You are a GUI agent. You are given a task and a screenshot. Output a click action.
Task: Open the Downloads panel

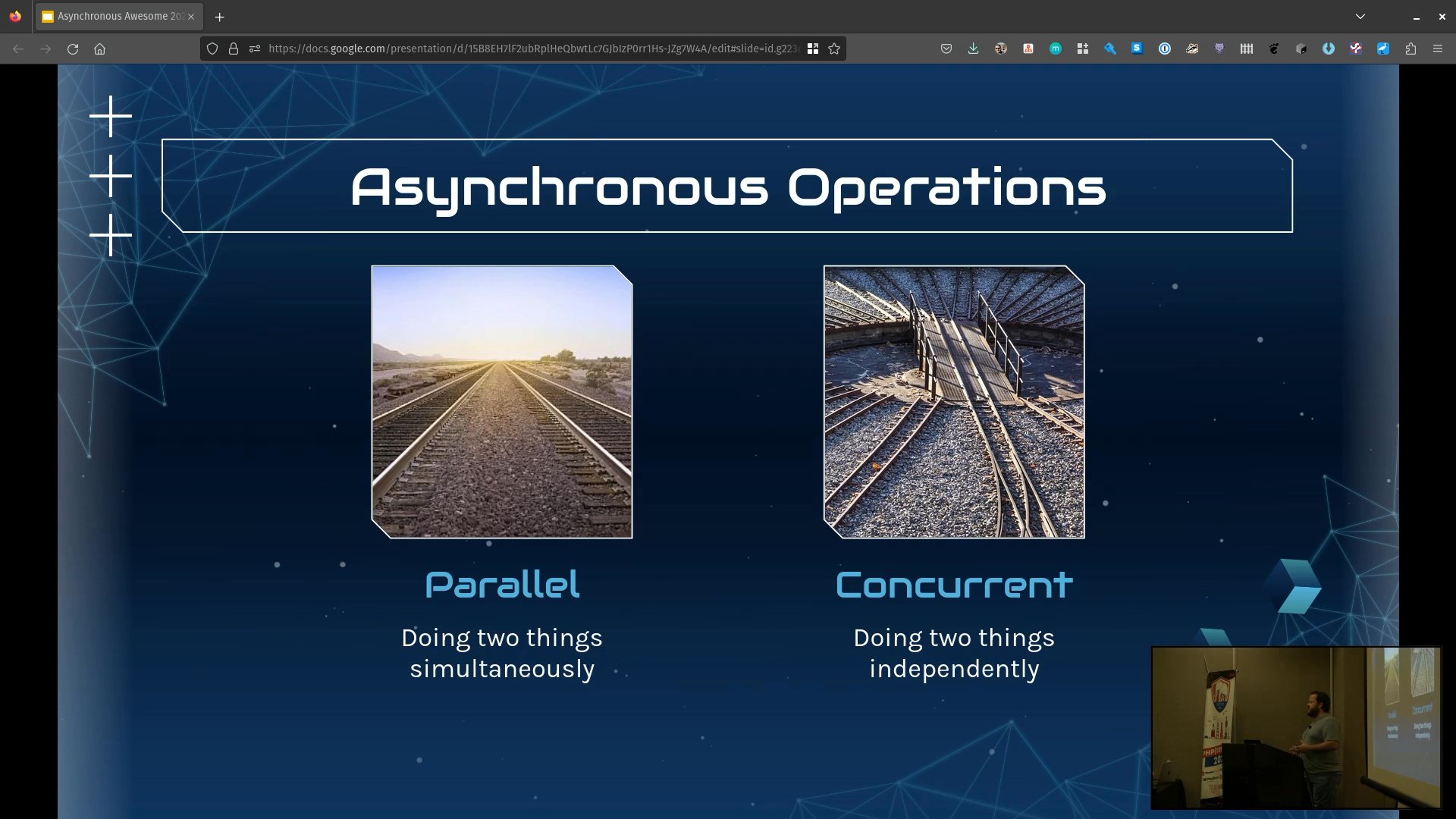click(x=973, y=49)
